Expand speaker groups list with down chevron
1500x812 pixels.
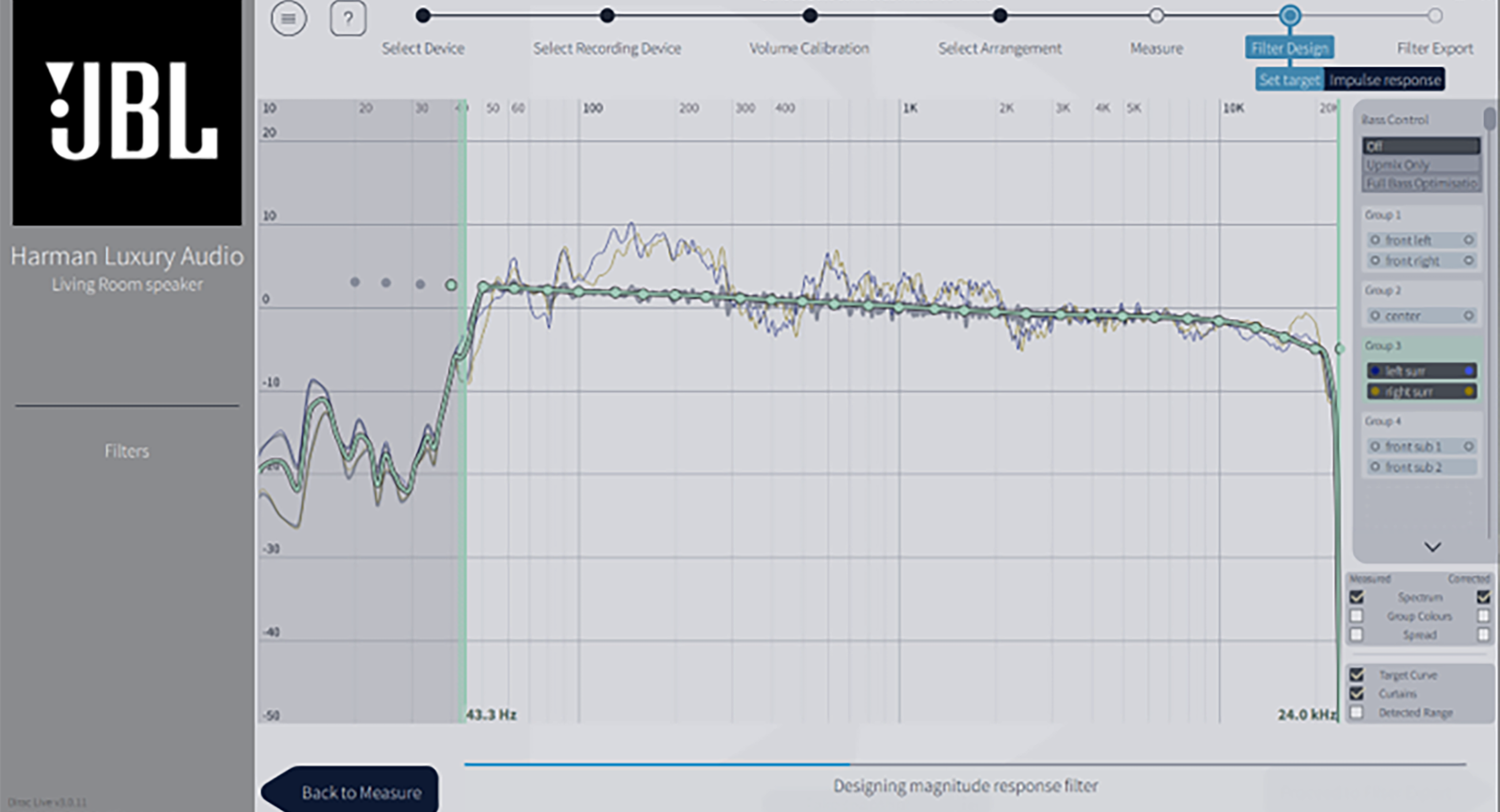tap(1432, 547)
